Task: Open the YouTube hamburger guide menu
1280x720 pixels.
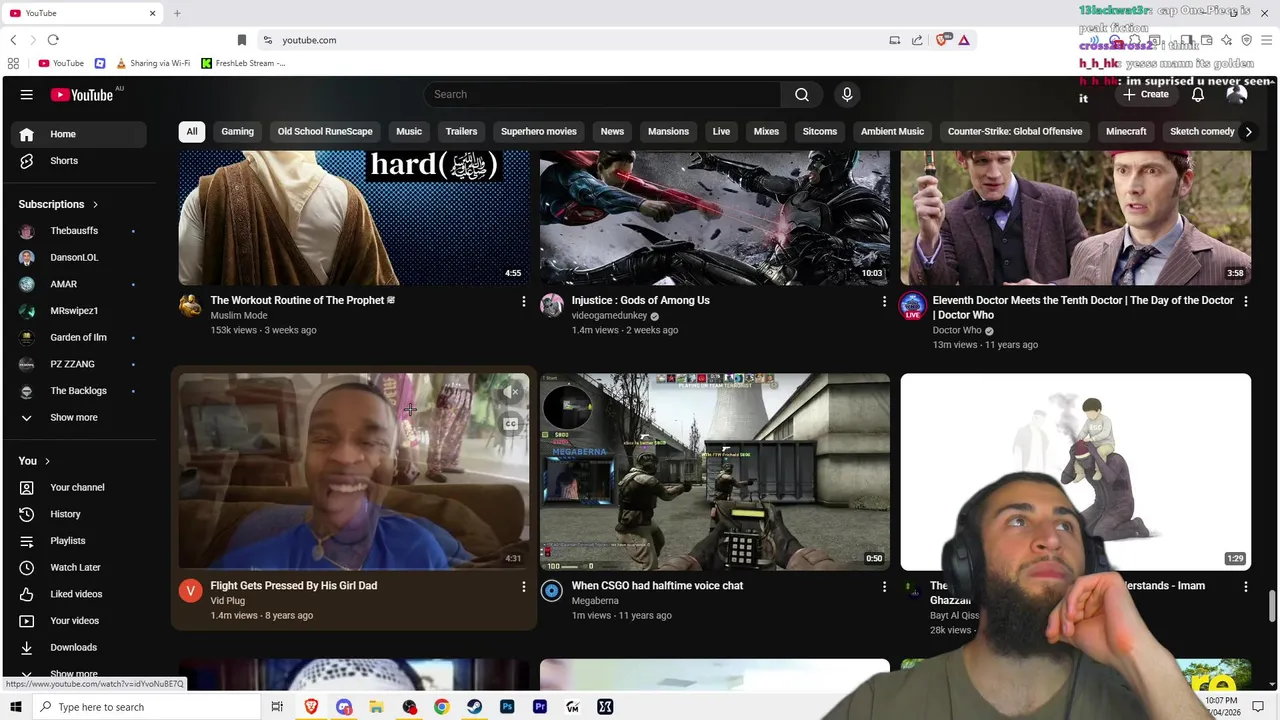Action: 27,95
